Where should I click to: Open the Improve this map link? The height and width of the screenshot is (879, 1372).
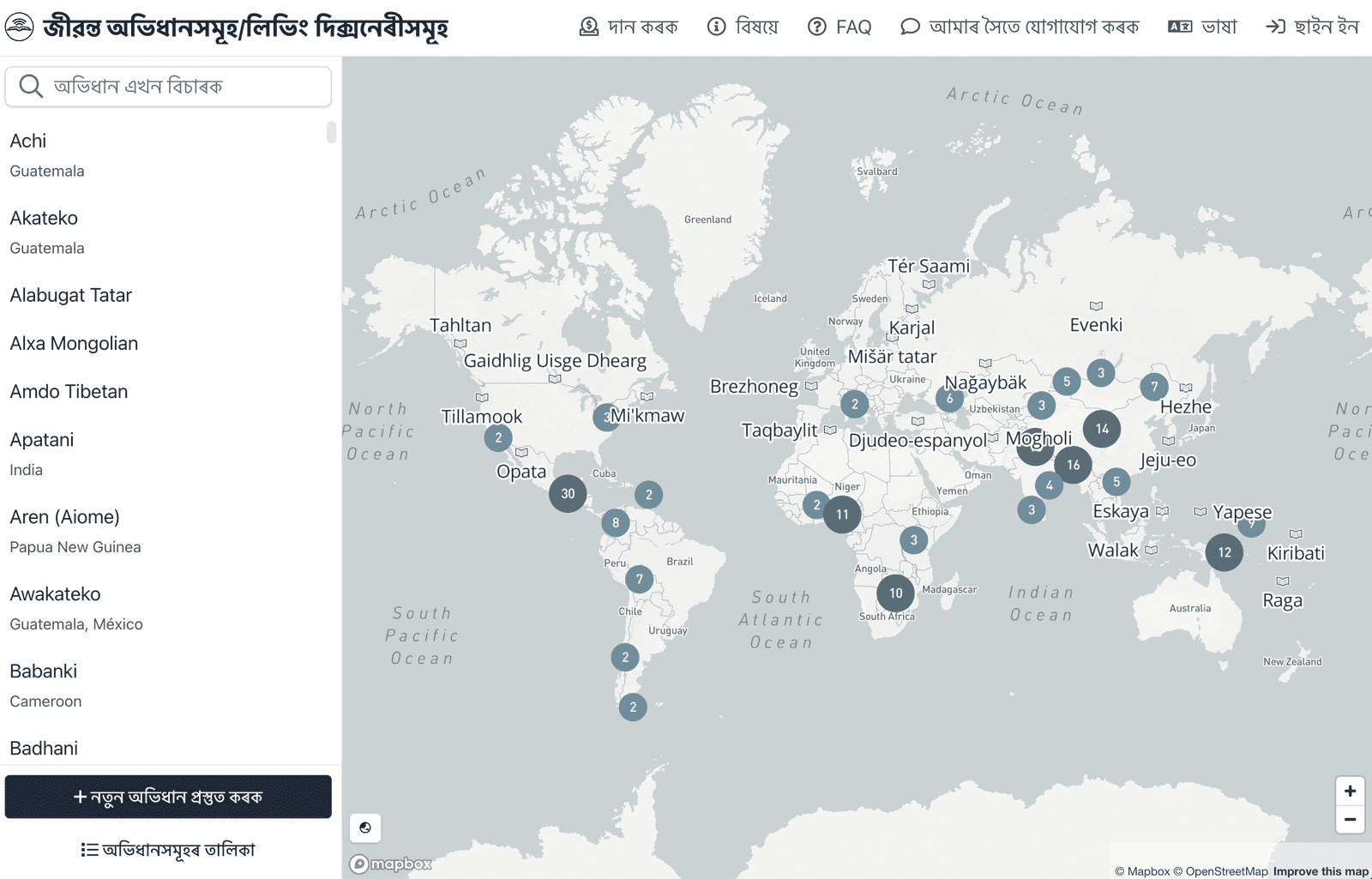click(1321, 871)
